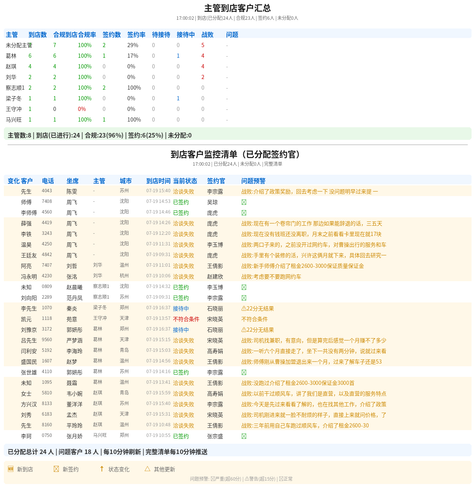Click 电话 column header in monitoring list
Image resolution: width=475 pixels, height=500 pixels.
point(48,181)
